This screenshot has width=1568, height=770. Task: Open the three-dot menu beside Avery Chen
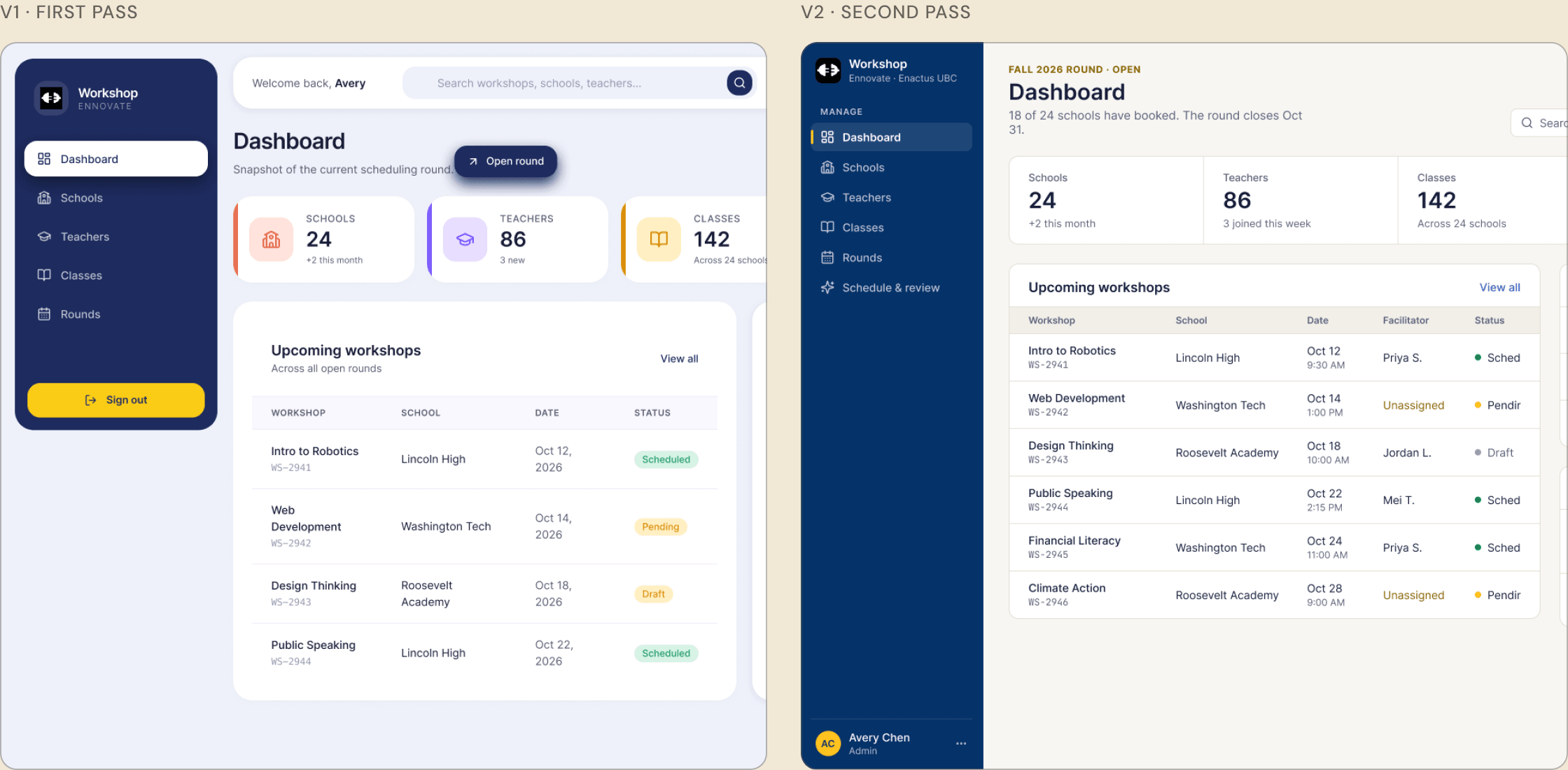pyautogui.click(x=961, y=743)
